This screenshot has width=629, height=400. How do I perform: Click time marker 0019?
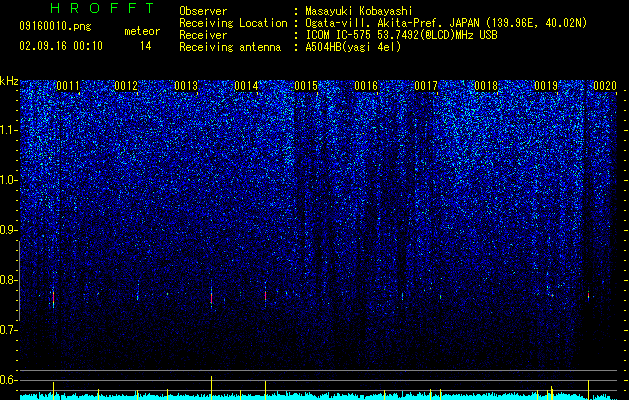point(546,86)
